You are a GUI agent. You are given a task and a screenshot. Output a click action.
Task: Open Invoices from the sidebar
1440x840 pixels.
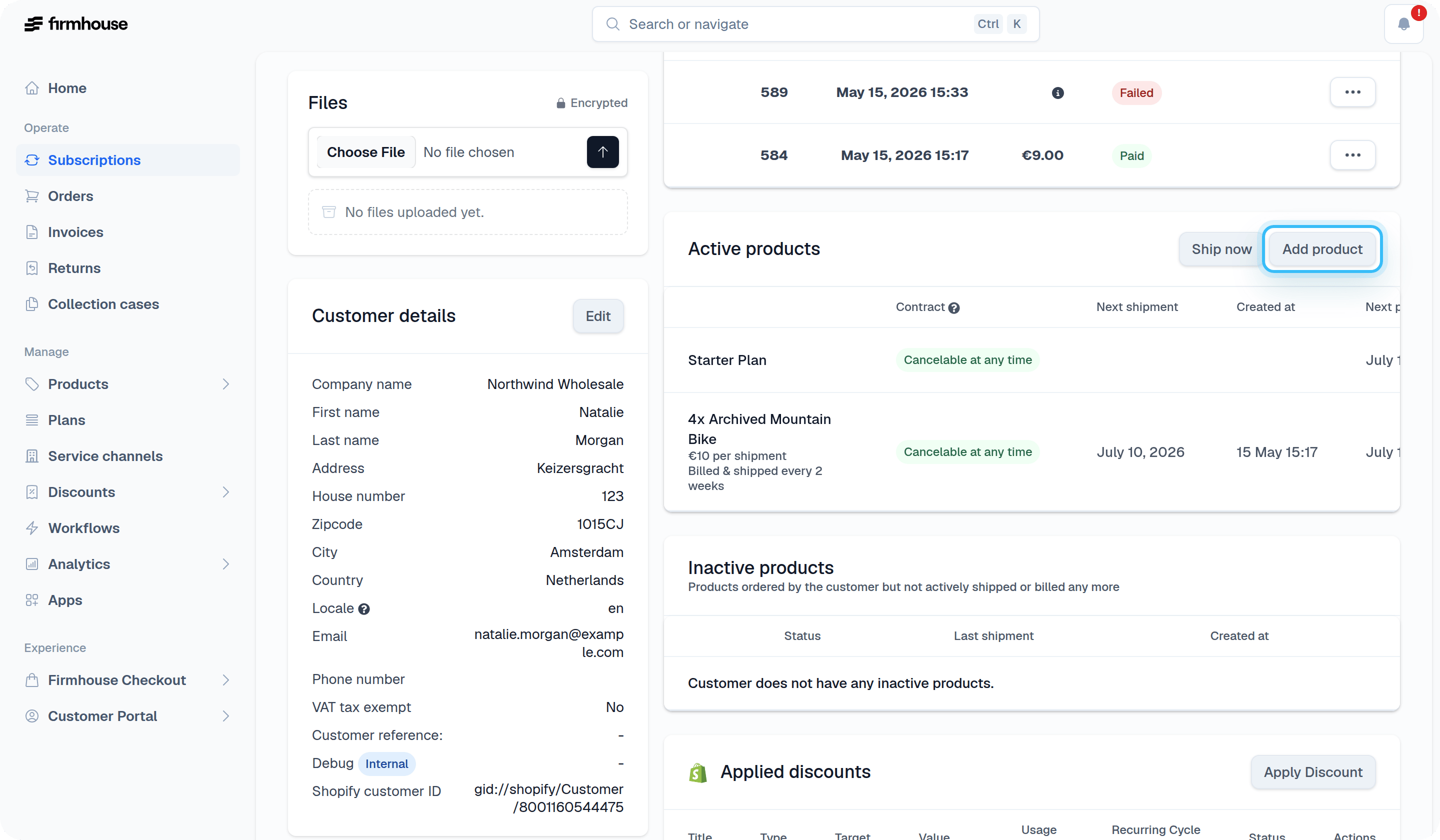pyautogui.click(x=128, y=232)
